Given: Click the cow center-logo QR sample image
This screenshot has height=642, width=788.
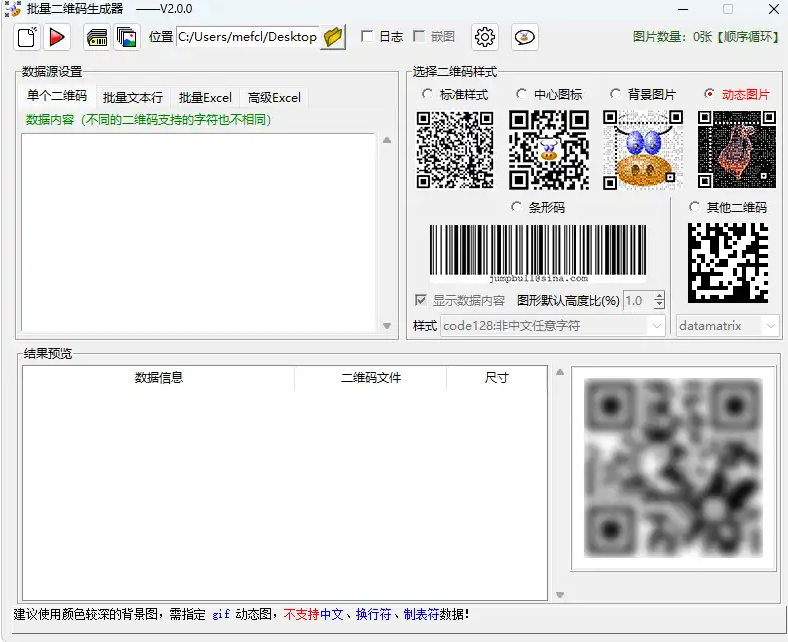Looking at the screenshot, I should [x=549, y=150].
